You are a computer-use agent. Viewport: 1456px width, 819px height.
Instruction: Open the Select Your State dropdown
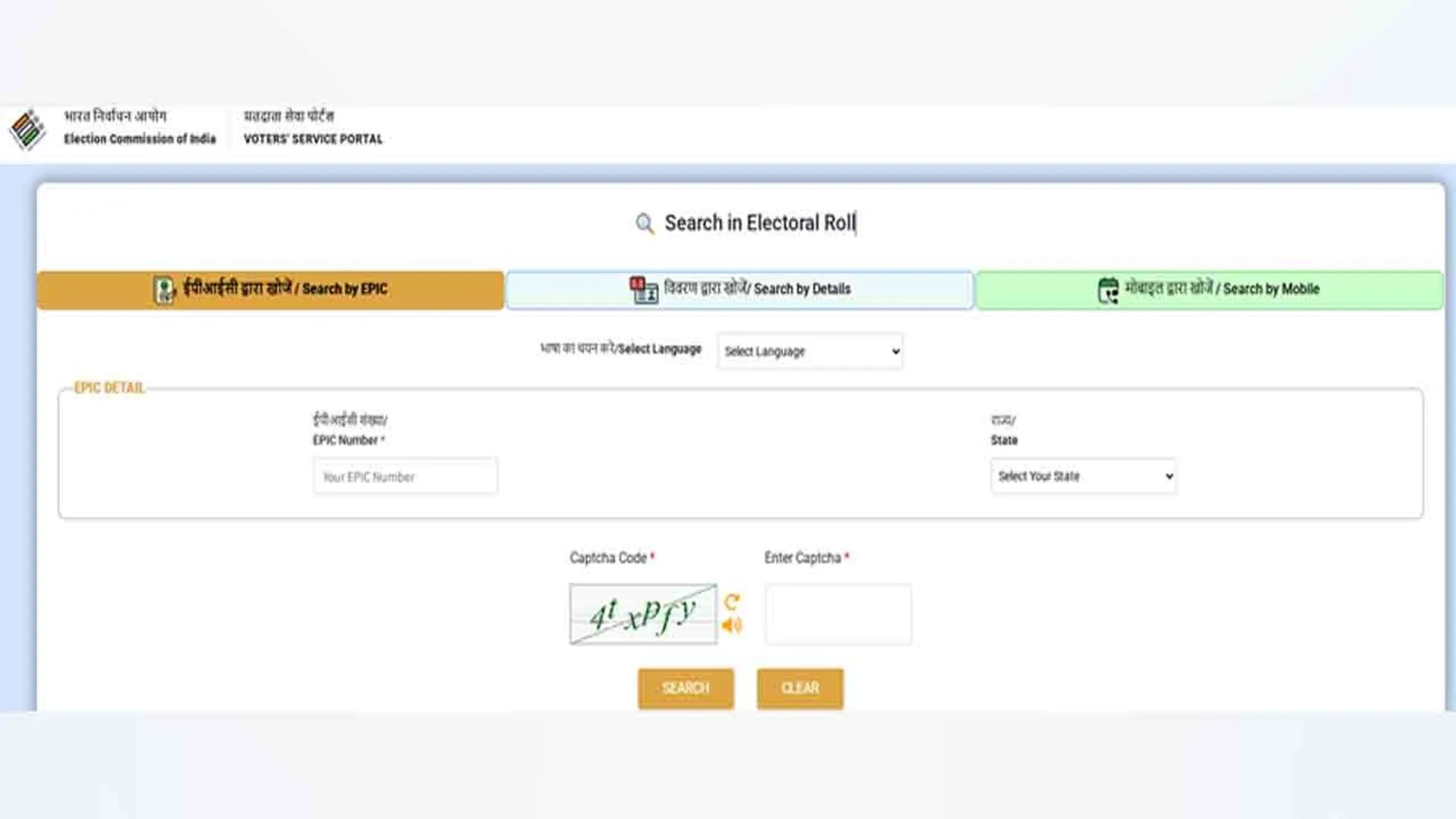(1083, 476)
